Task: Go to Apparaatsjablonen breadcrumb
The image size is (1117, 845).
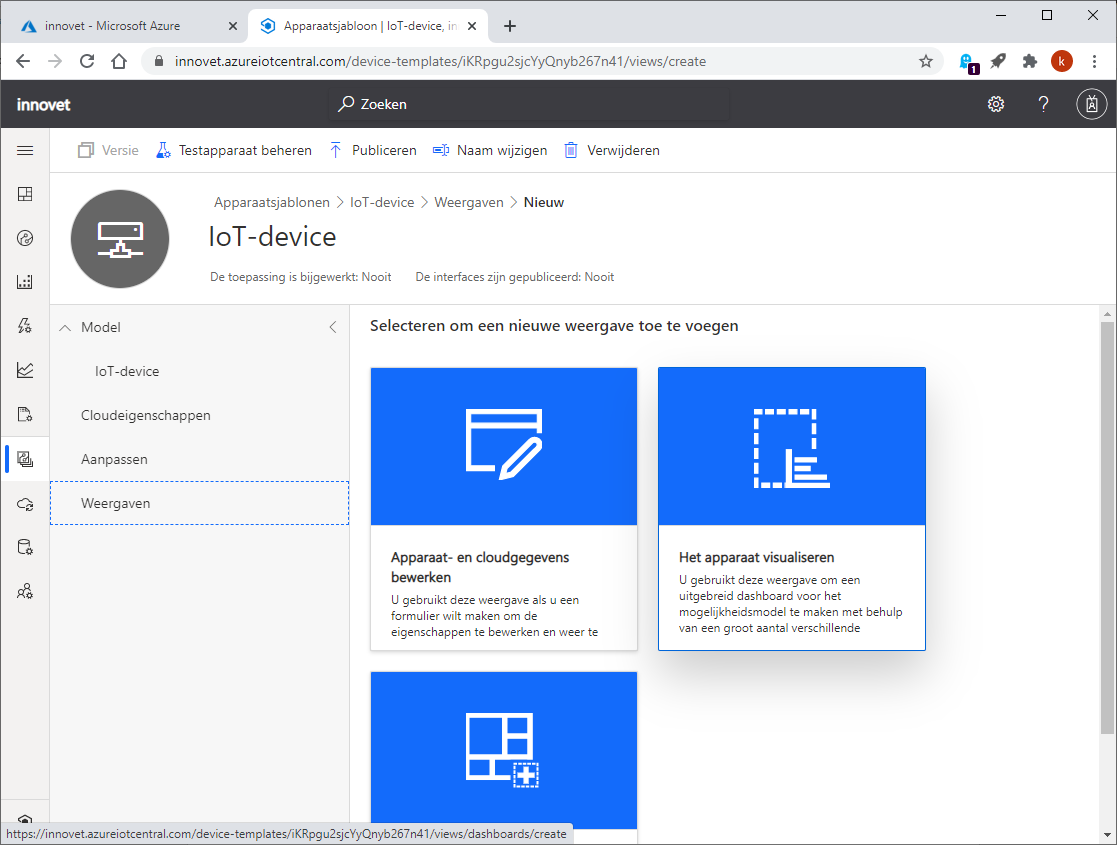Action: (x=271, y=202)
